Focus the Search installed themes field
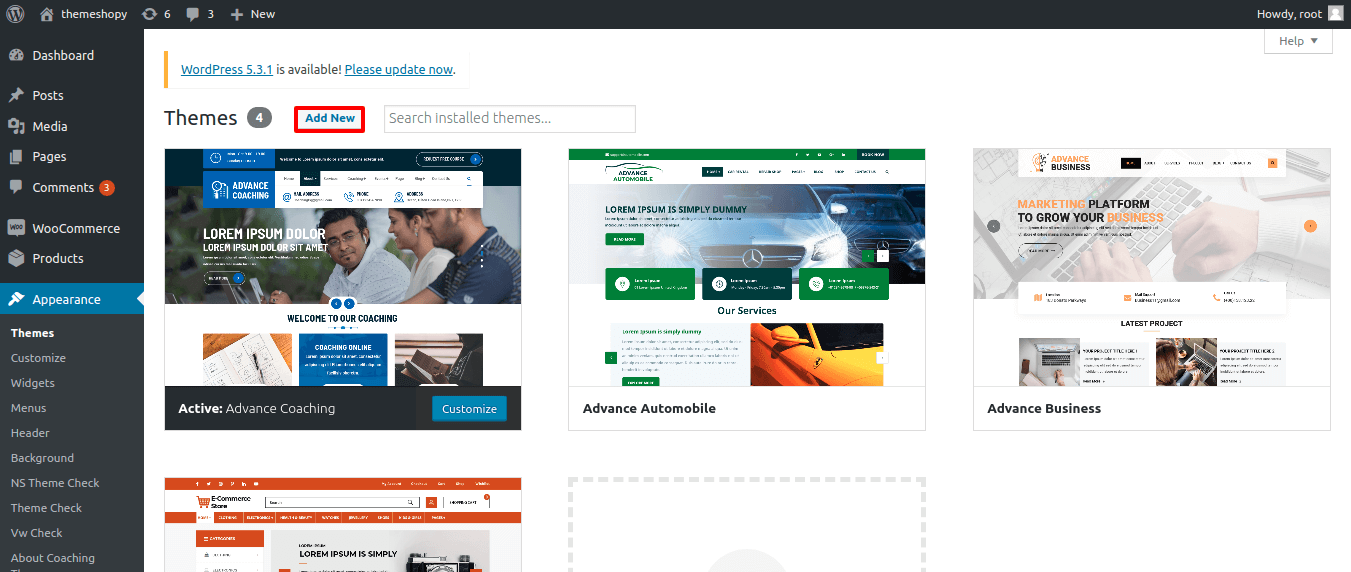1351x572 pixels. (509, 118)
